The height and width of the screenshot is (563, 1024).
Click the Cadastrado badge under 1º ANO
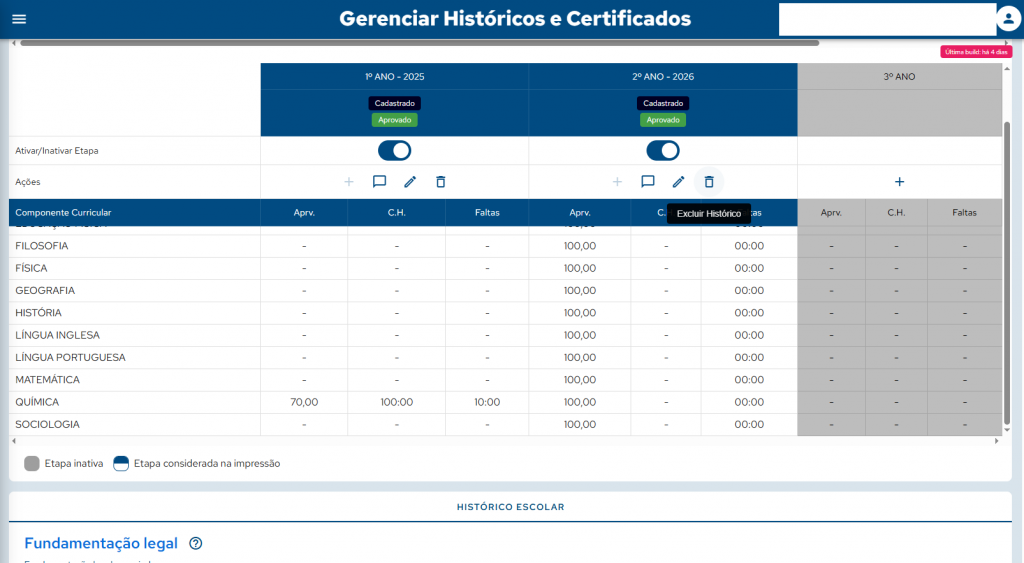[394, 103]
